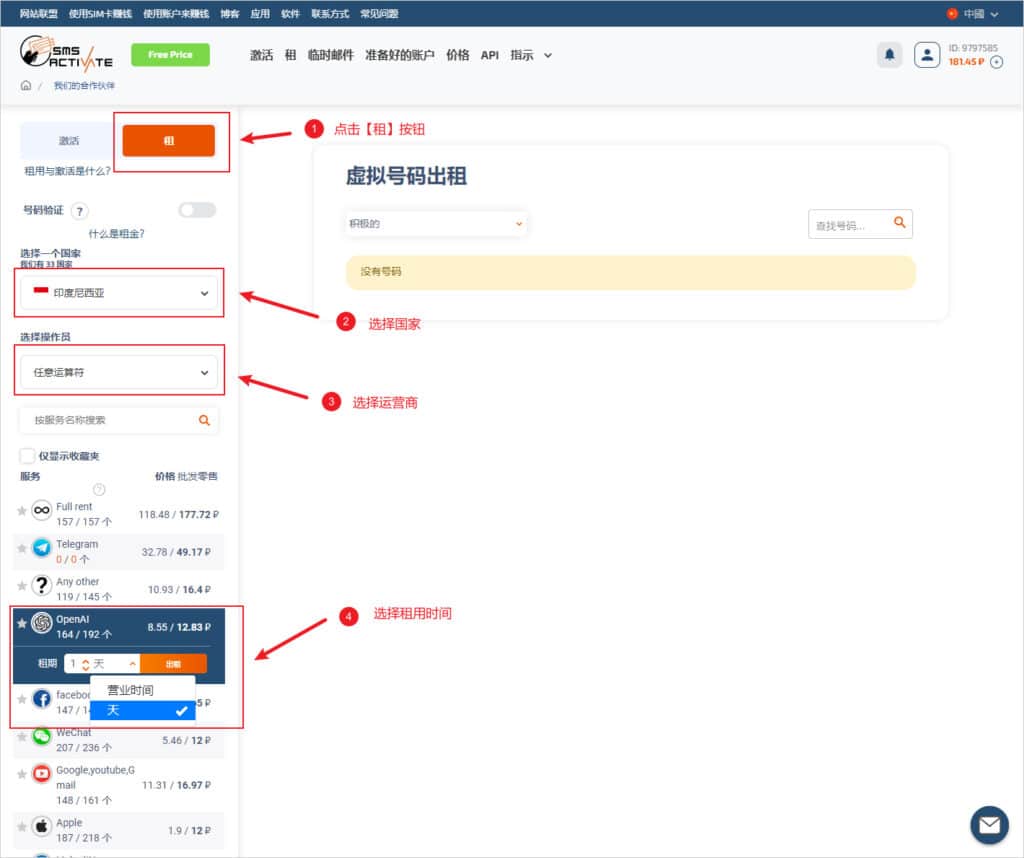Open the 天 rental unit dropdown
Viewport: 1024px width, 858px height.
point(116,664)
